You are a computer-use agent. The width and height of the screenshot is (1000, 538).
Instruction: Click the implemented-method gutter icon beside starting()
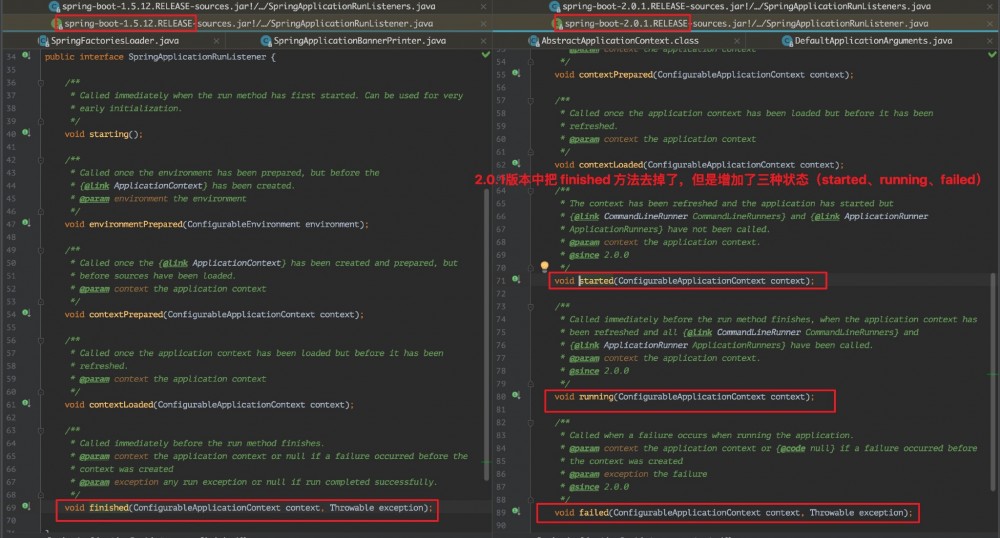click(x=26, y=133)
